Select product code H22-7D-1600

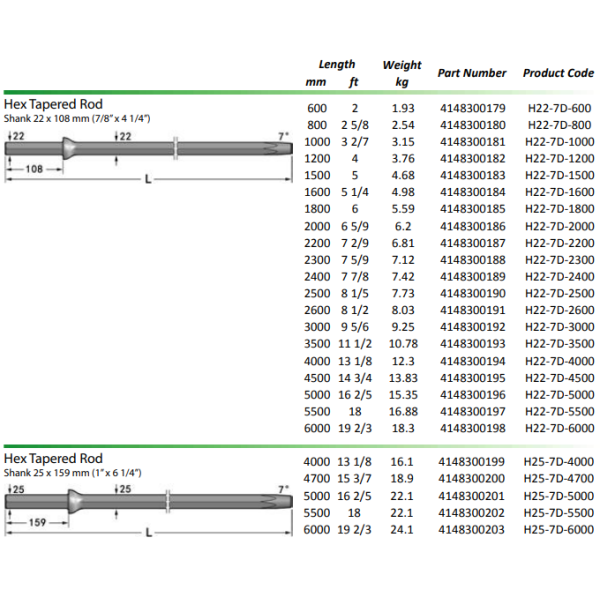[559, 192]
